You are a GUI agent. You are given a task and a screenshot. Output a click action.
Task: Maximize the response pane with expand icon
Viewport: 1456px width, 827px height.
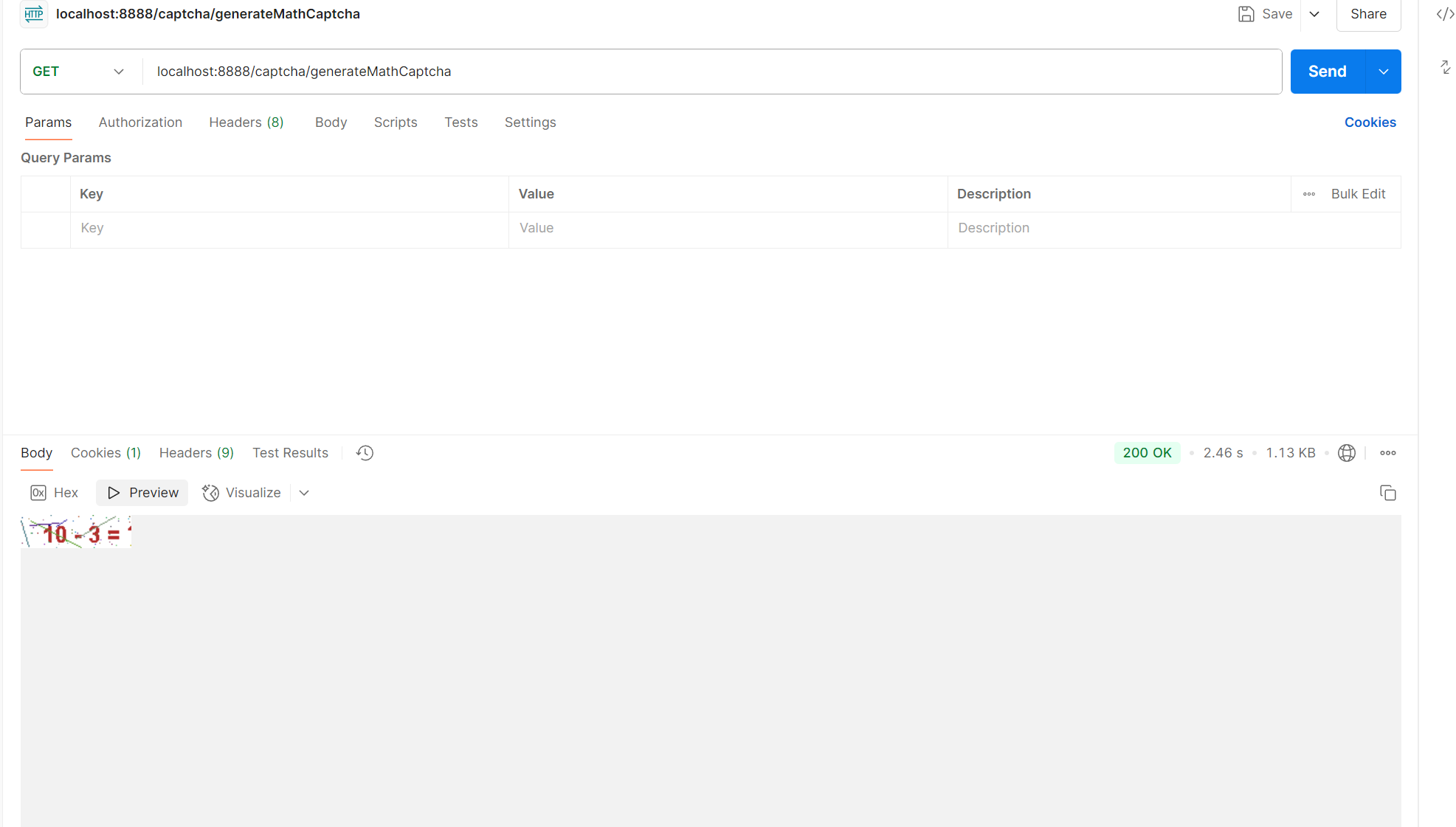pos(1444,67)
